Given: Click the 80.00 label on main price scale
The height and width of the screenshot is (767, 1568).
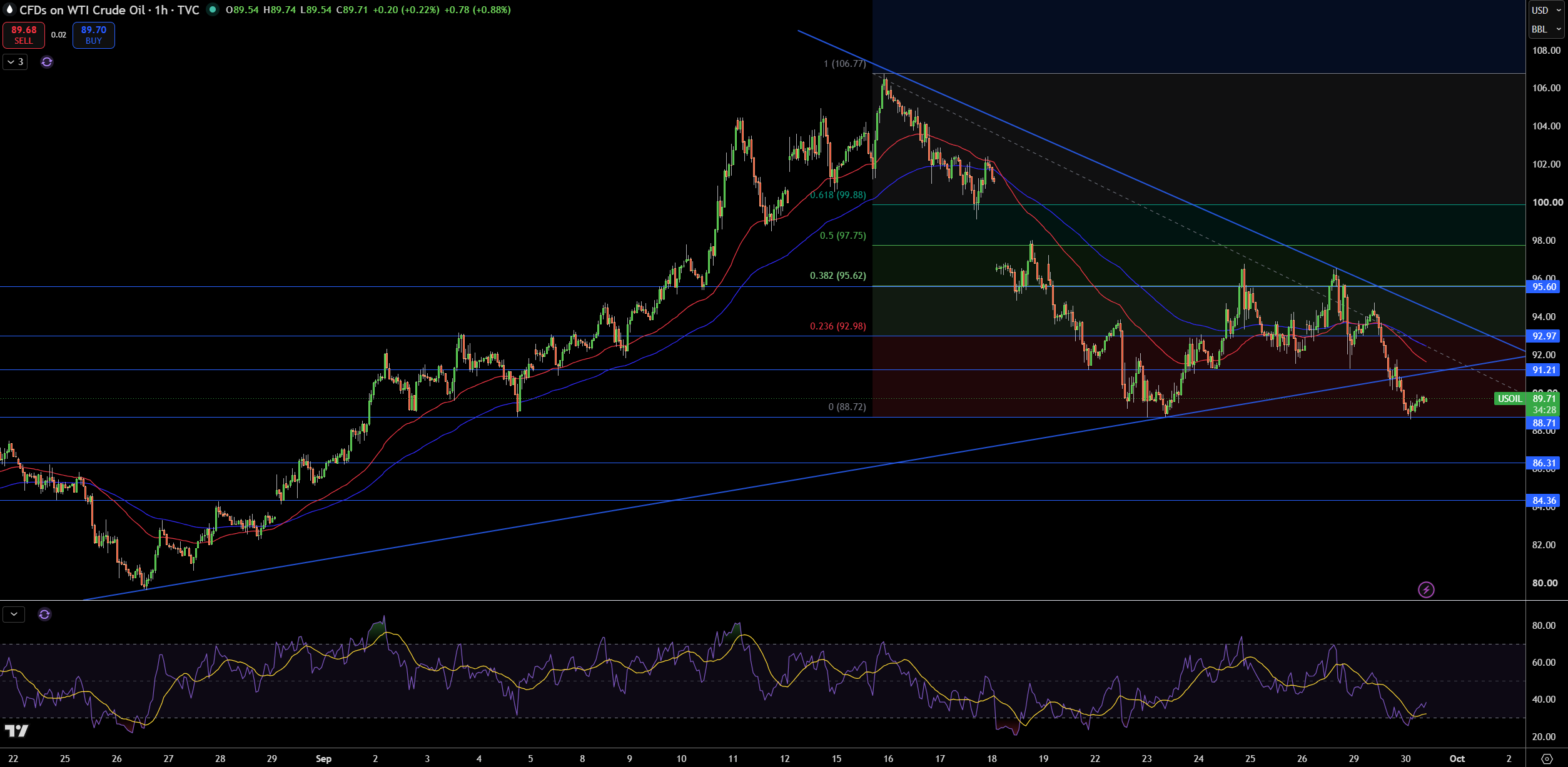Looking at the screenshot, I should click(x=1545, y=583).
